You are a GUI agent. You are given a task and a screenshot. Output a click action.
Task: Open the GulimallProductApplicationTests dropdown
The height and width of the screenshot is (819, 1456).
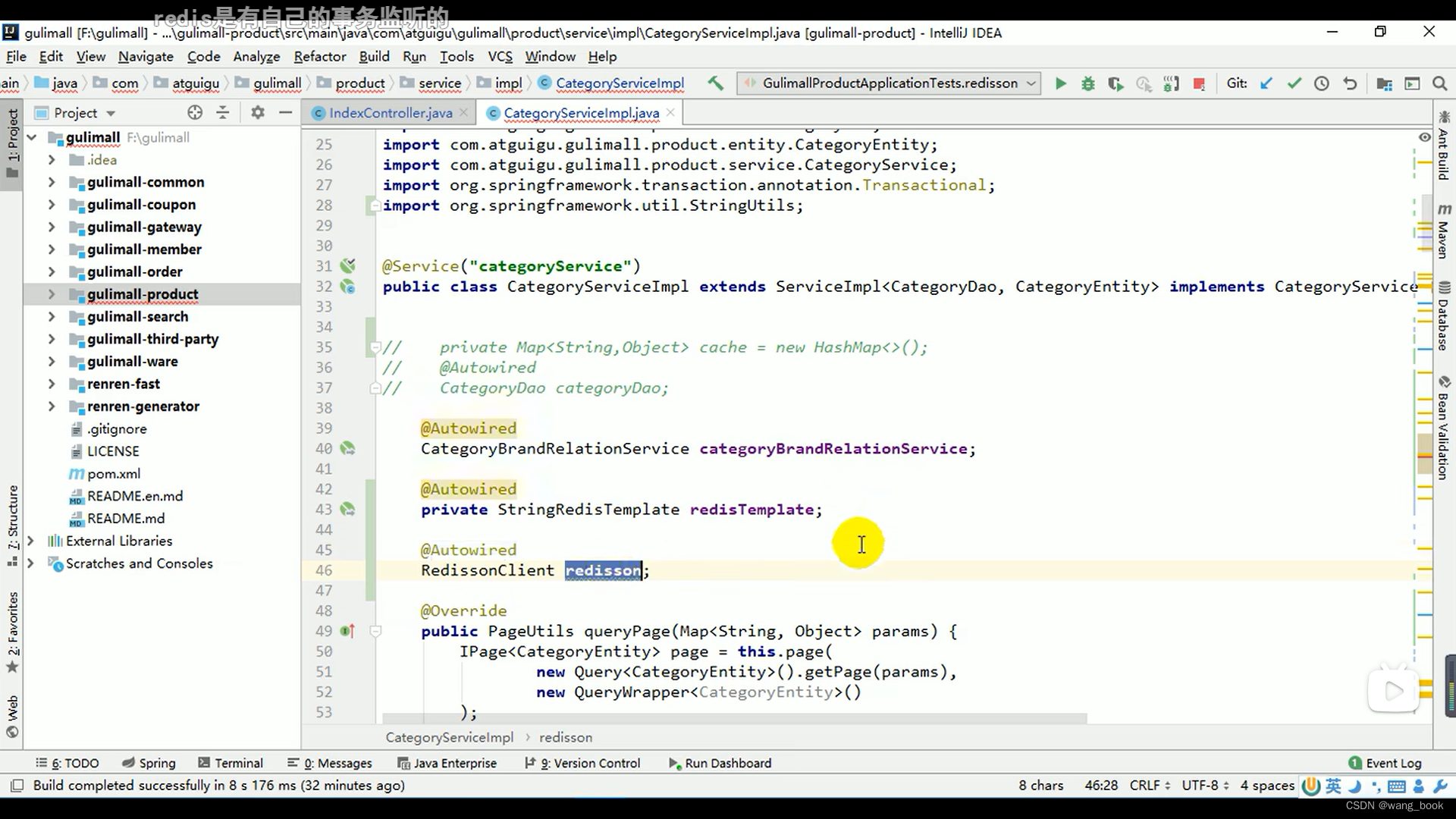coord(1031,83)
